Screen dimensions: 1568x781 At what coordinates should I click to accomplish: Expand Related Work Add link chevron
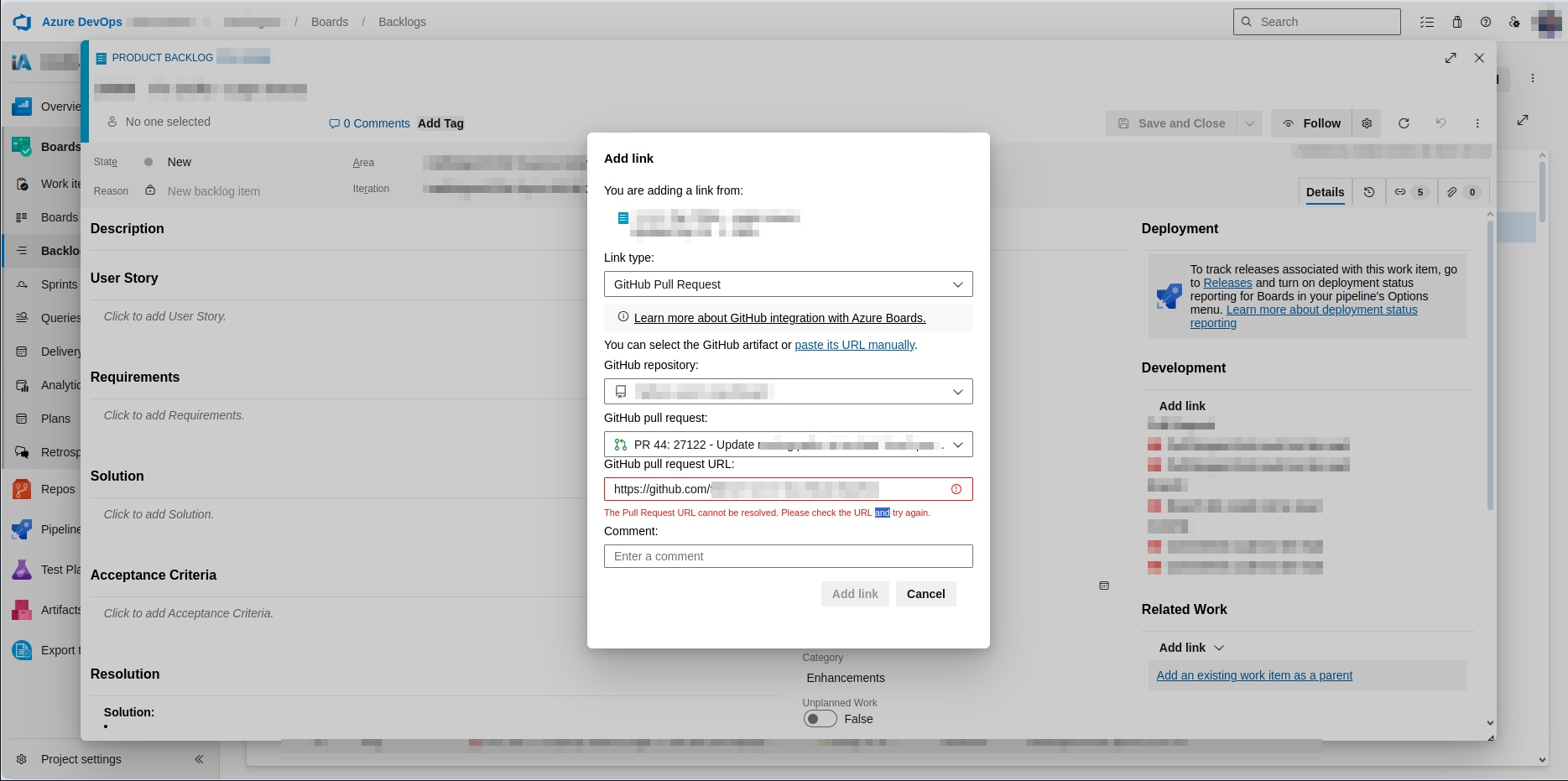pos(1219,648)
